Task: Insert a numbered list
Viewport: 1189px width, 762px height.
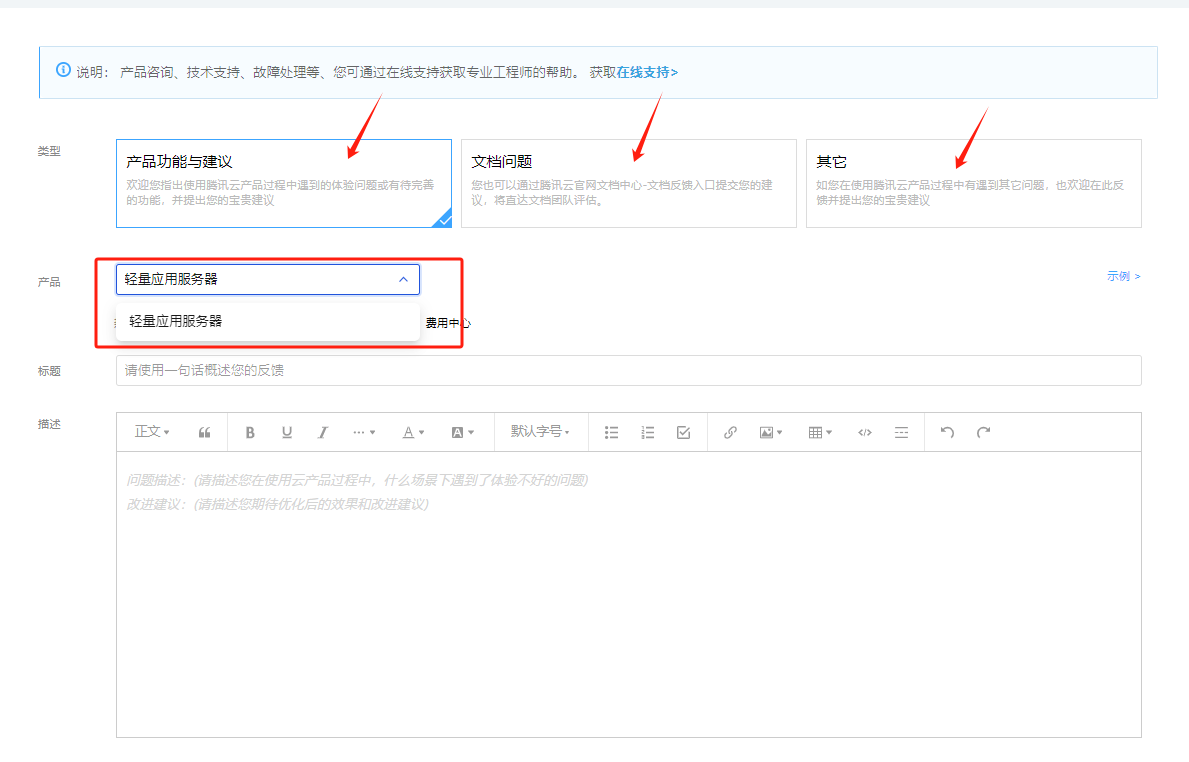Action: (648, 432)
